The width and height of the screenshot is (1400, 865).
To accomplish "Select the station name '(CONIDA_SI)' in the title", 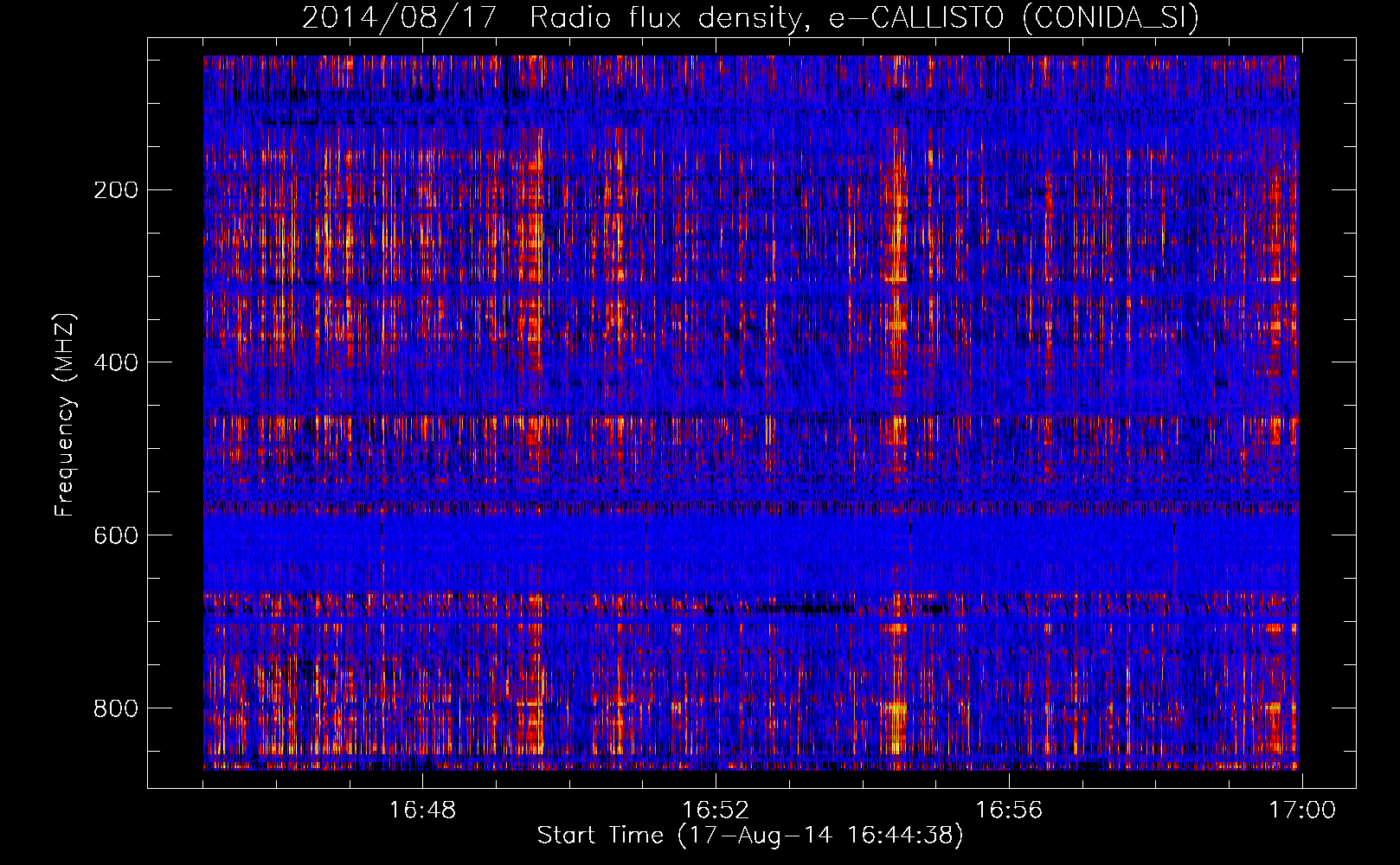I will point(1110,18).
